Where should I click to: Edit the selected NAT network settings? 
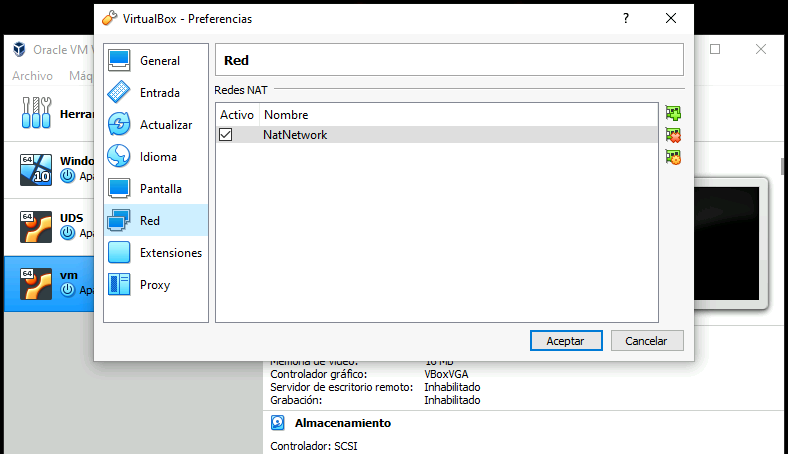(673, 157)
